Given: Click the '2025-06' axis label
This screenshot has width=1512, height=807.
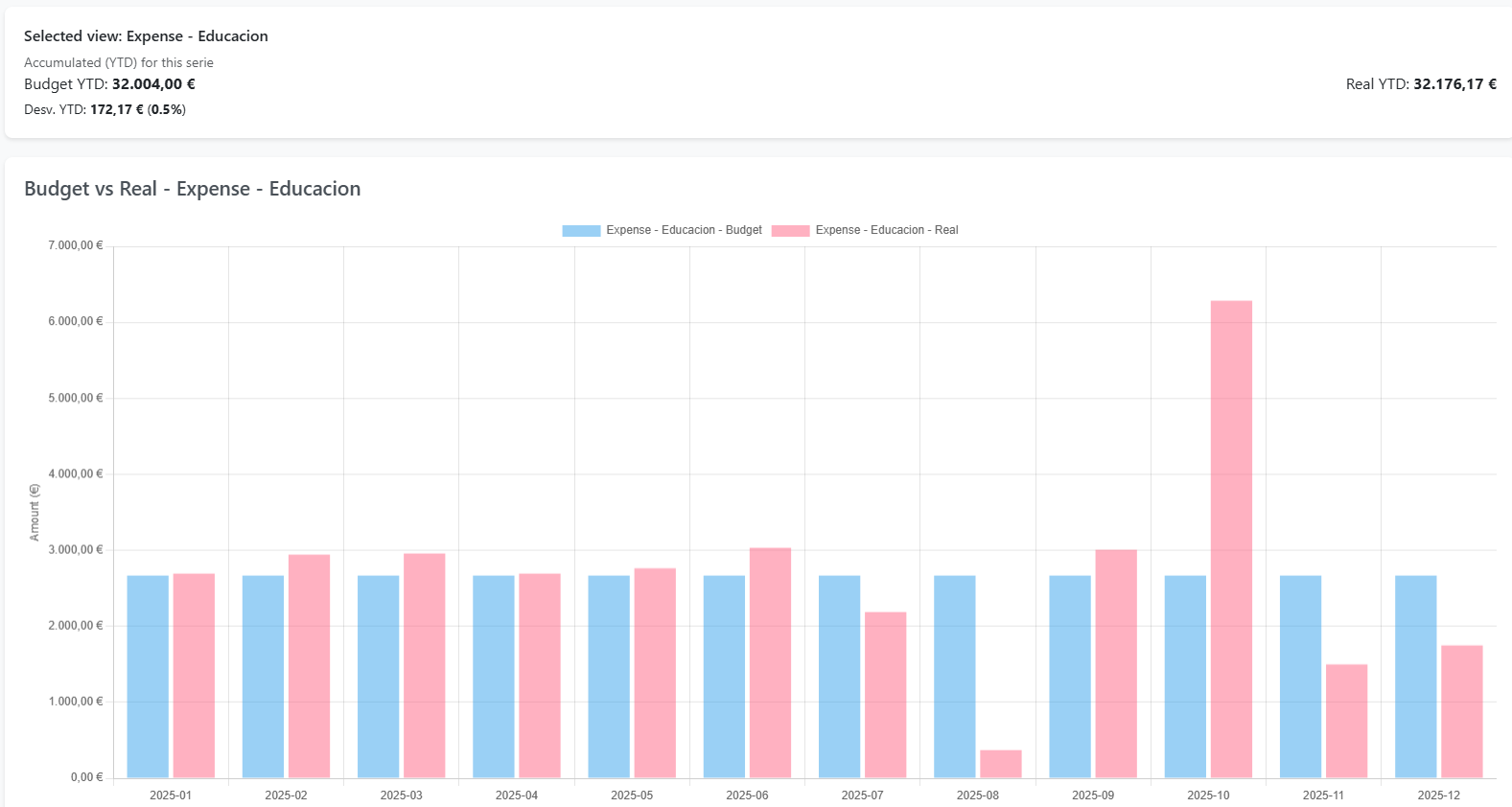Looking at the screenshot, I should tap(747, 795).
